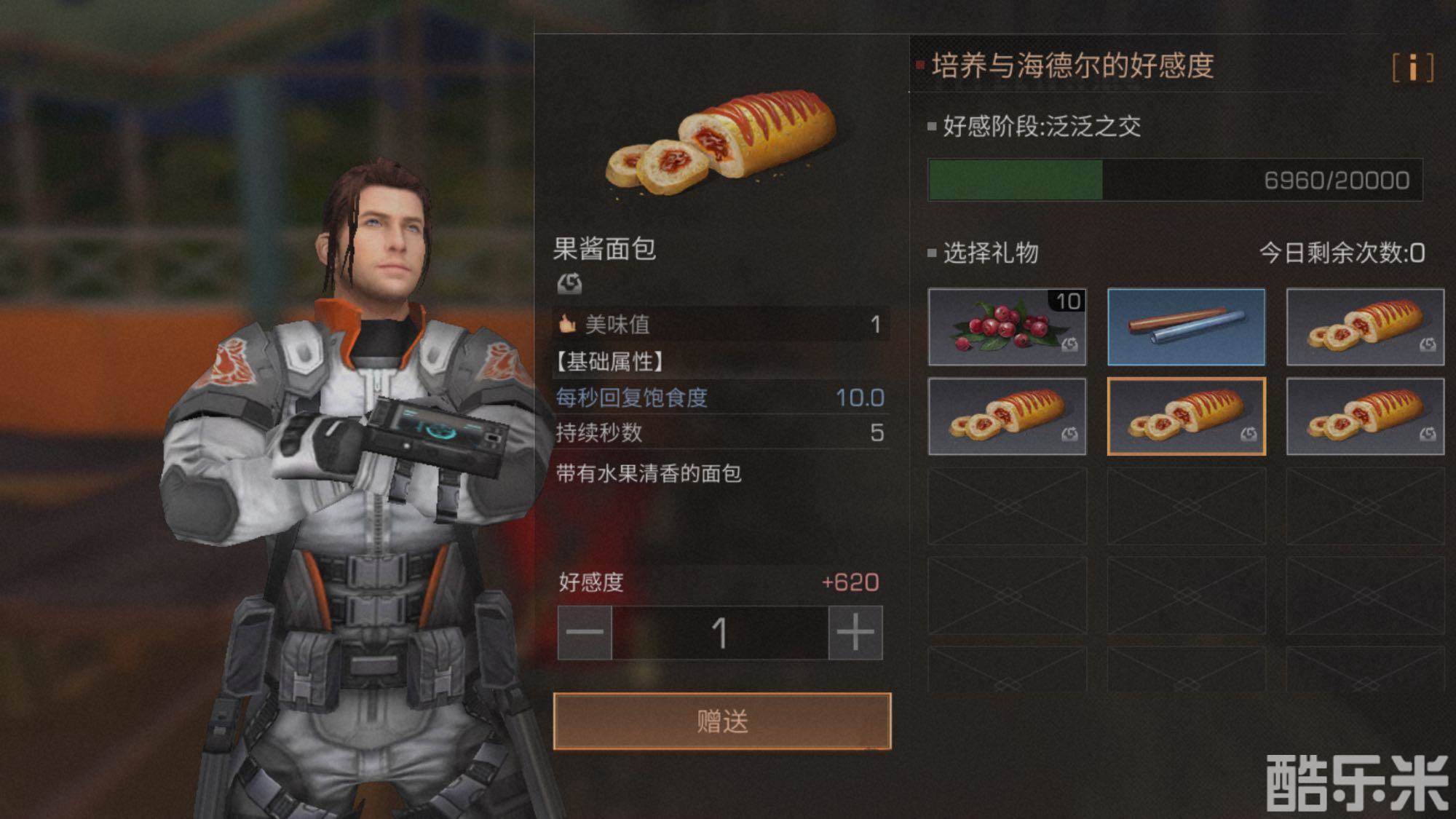Click the thumbs-up 美味值 icon
Image resolution: width=1456 pixels, height=819 pixels.
click(568, 324)
